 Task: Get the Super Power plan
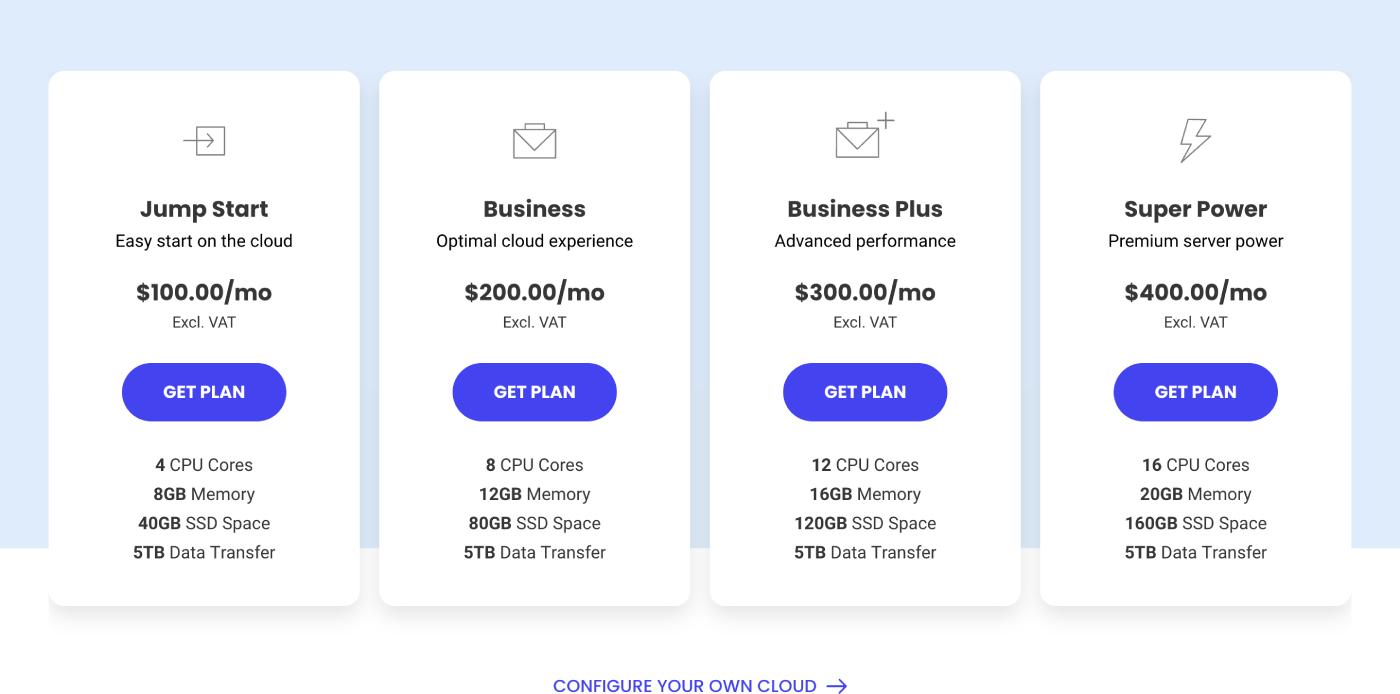click(1195, 392)
